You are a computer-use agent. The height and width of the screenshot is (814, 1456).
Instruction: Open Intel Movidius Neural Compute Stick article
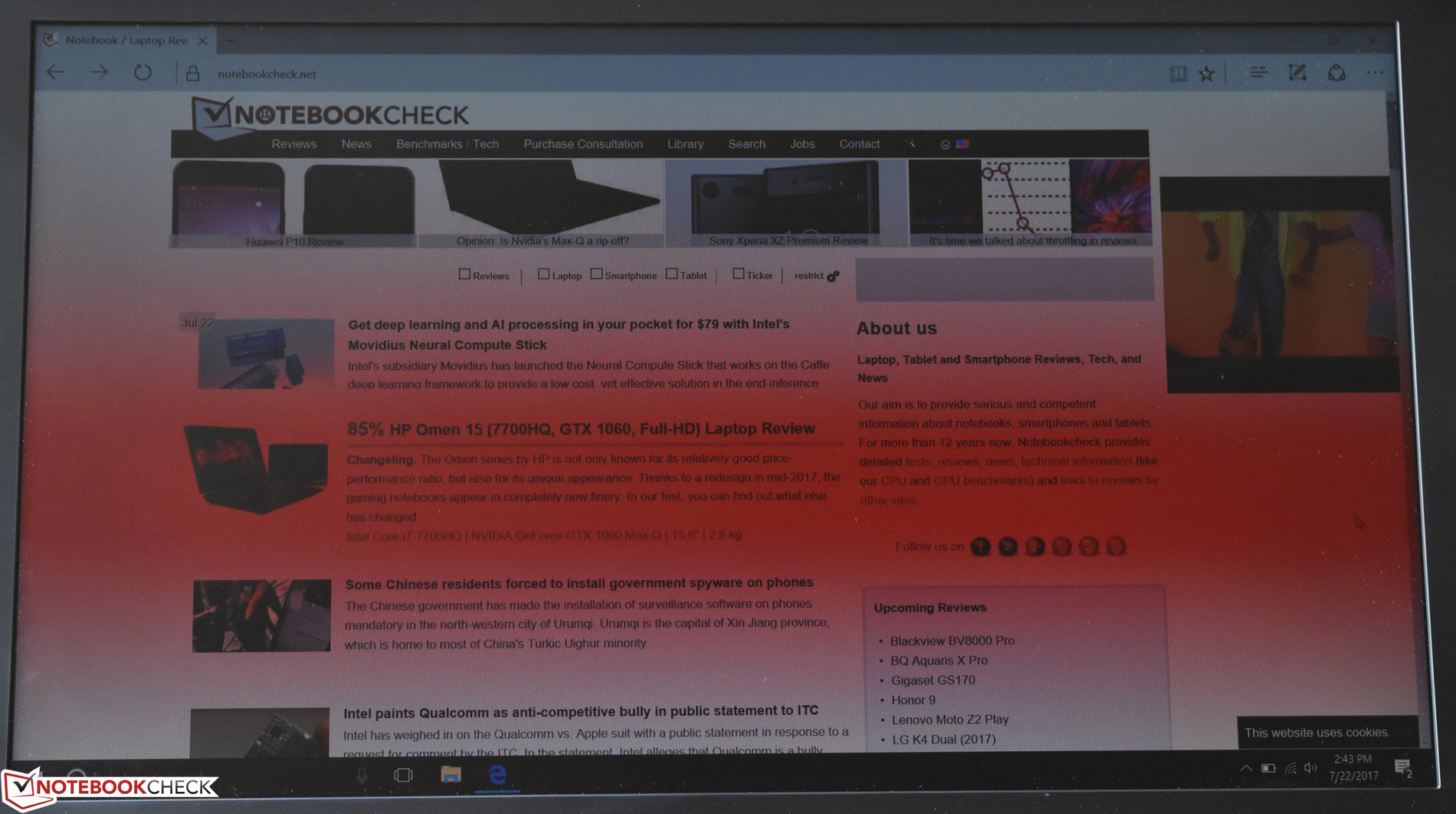pos(569,334)
